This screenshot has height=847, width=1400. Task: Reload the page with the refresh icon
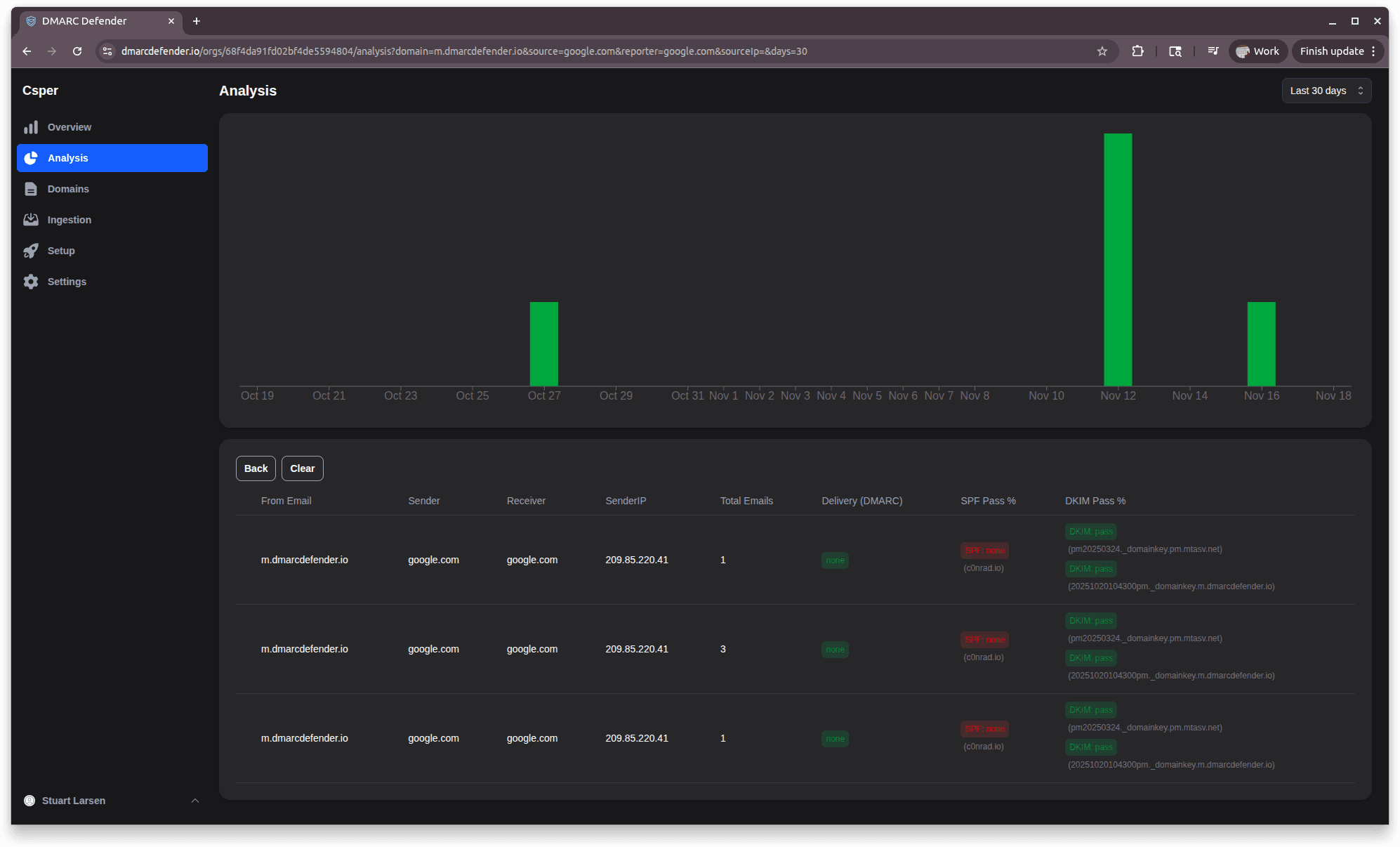coord(77,51)
